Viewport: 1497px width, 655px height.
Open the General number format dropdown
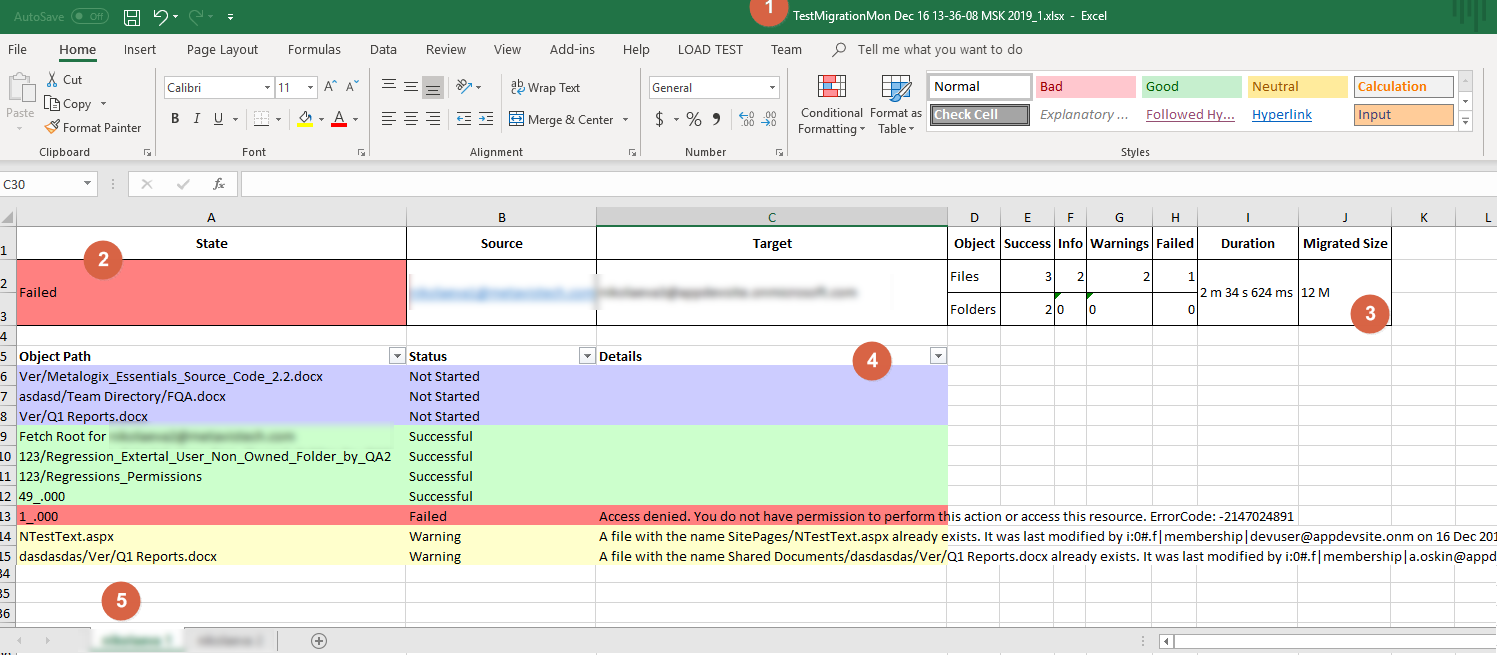click(x=772, y=88)
